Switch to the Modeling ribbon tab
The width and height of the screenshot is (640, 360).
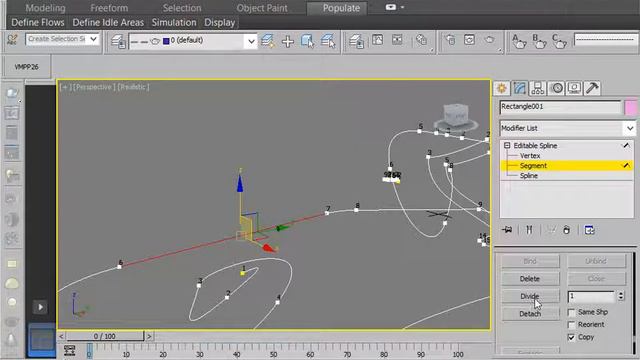[x=45, y=8]
